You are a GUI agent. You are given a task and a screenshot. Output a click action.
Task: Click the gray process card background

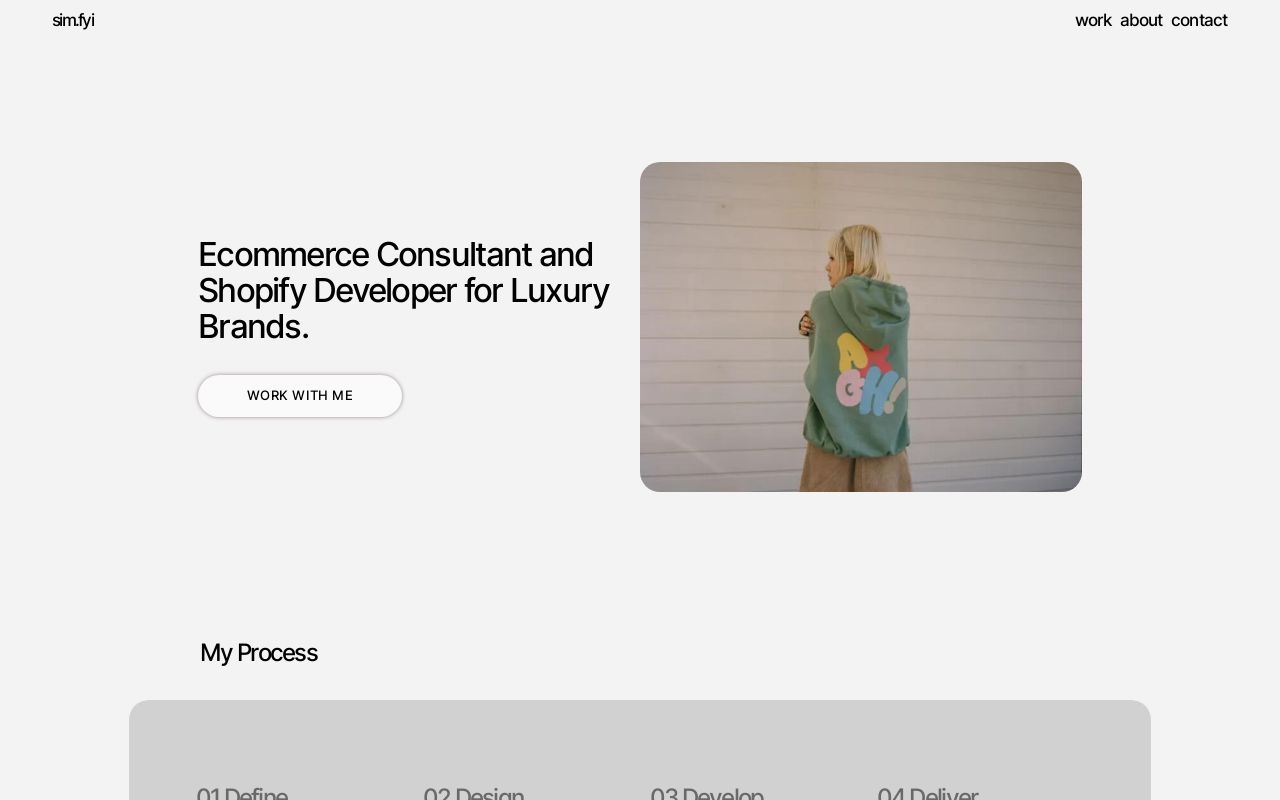(640, 740)
